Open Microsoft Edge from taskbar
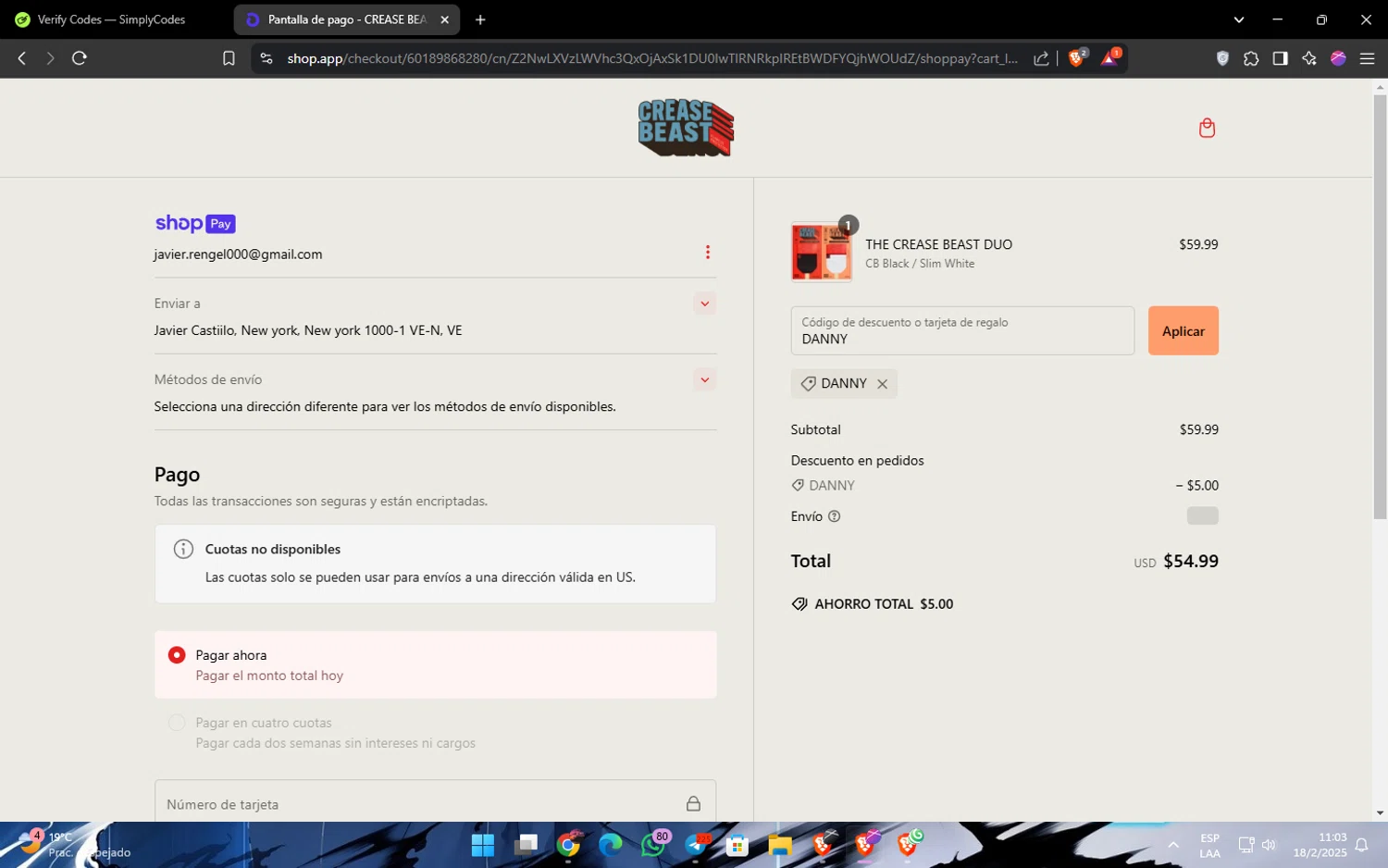Viewport: 1388px width, 868px height. [611, 845]
